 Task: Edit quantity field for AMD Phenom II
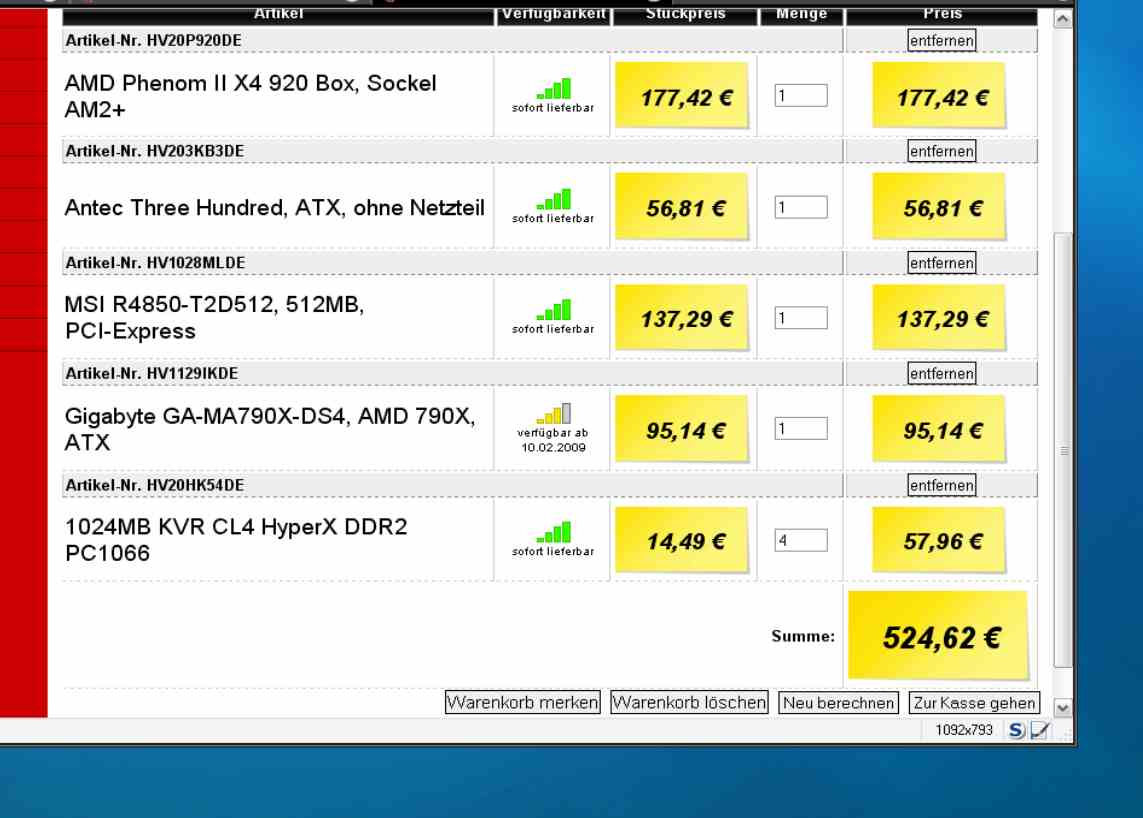point(800,96)
